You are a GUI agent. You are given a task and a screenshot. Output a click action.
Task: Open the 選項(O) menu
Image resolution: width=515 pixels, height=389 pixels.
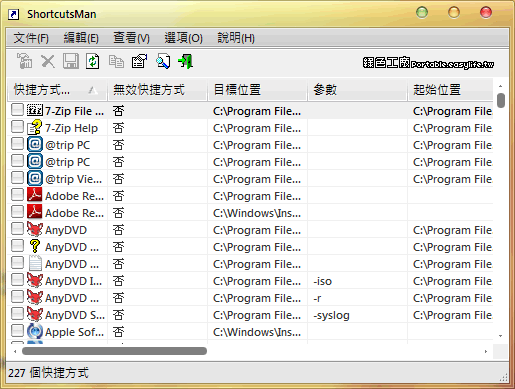[183, 38]
